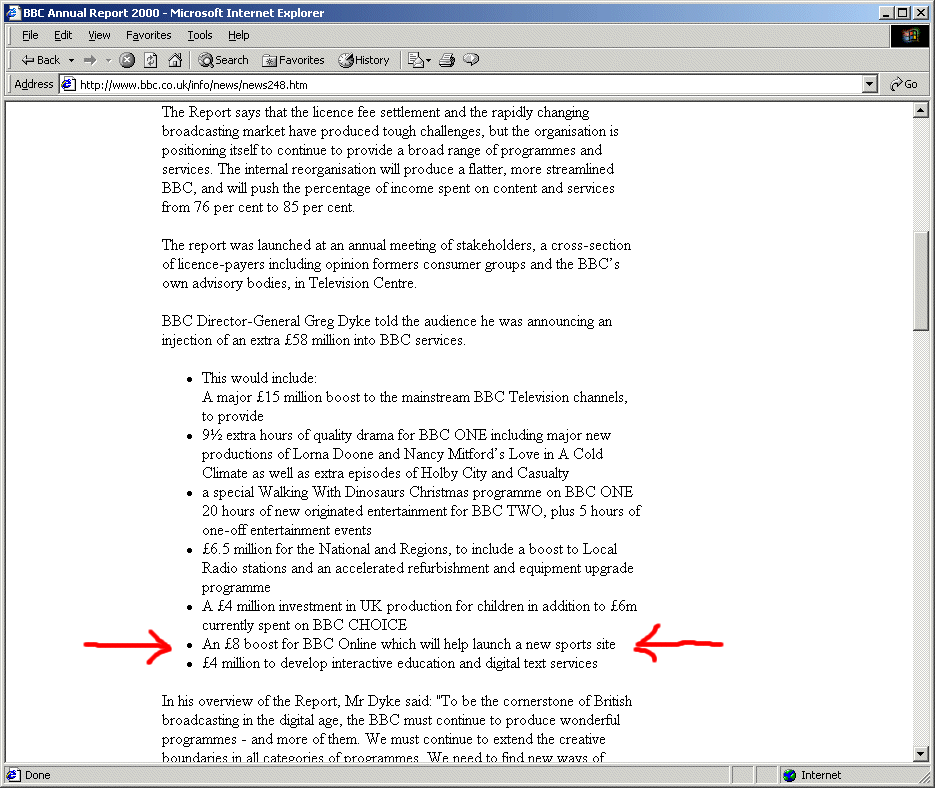935x788 pixels.
Task: Minimize the Internet Explorer window
Action: coord(887,13)
